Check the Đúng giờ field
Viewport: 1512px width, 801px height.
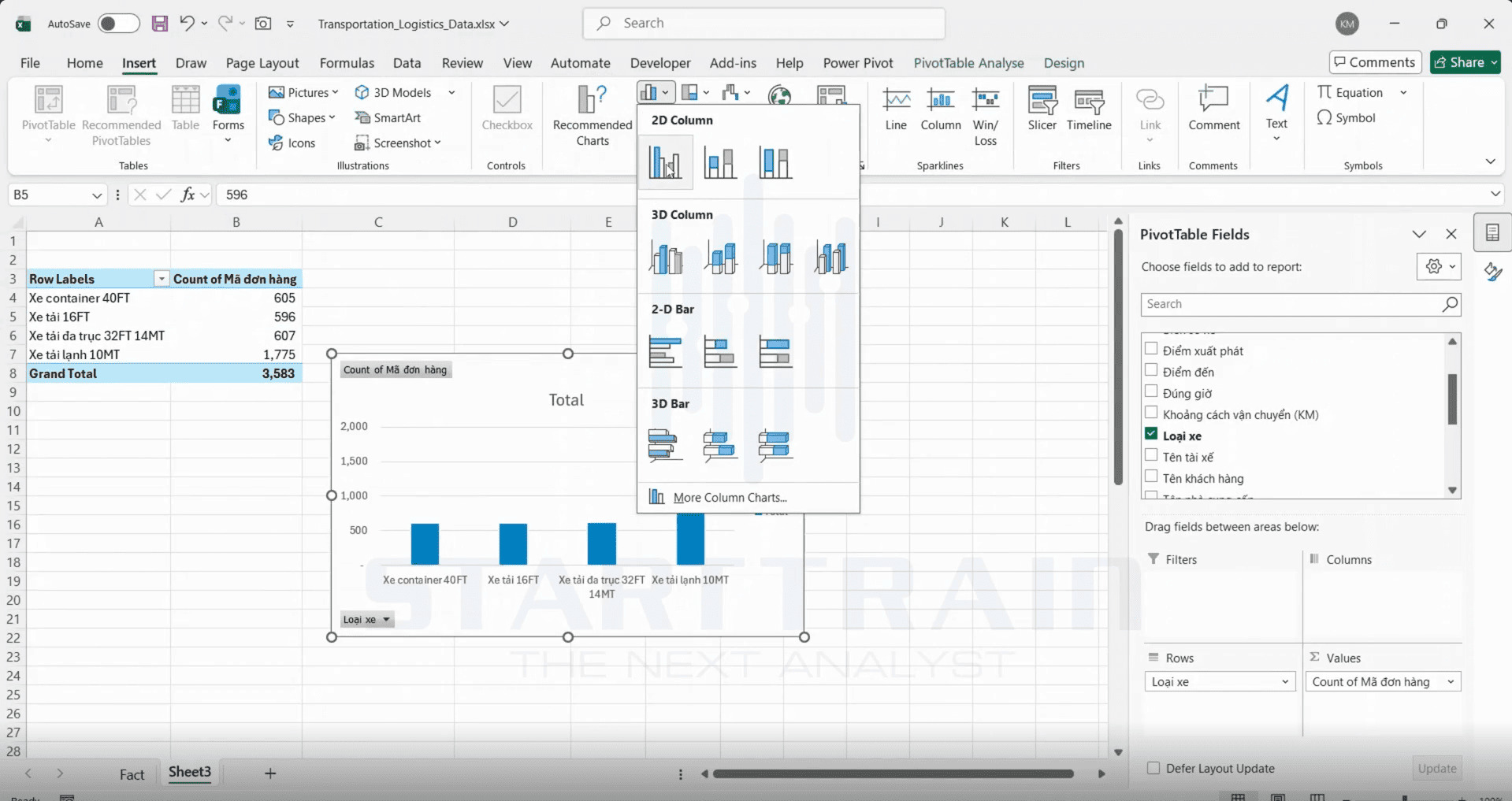[x=1152, y=391]
